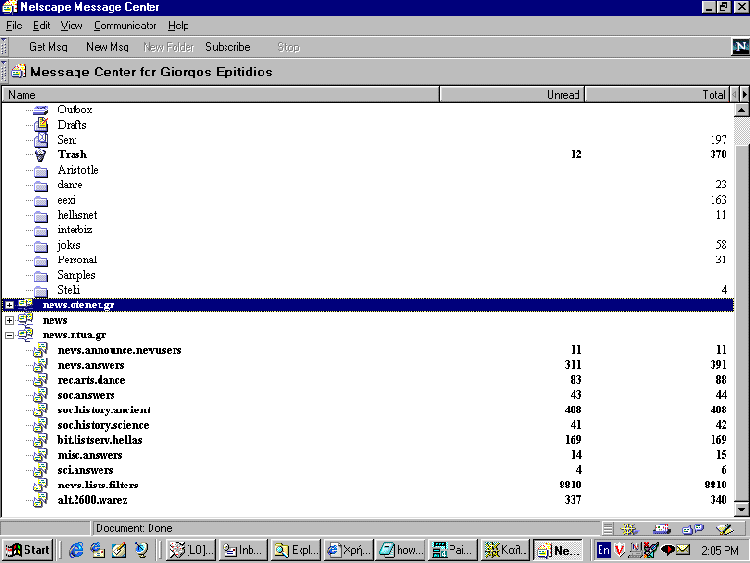Click the Subscribe toolbar button
This screenshot has width=750, height=563.
(228, 47)
